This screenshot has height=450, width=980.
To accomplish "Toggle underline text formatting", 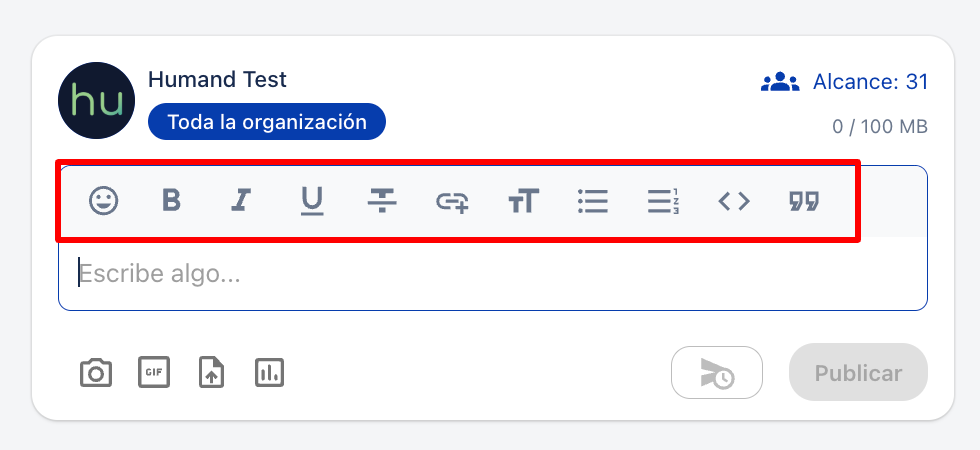I will [312, 202].
